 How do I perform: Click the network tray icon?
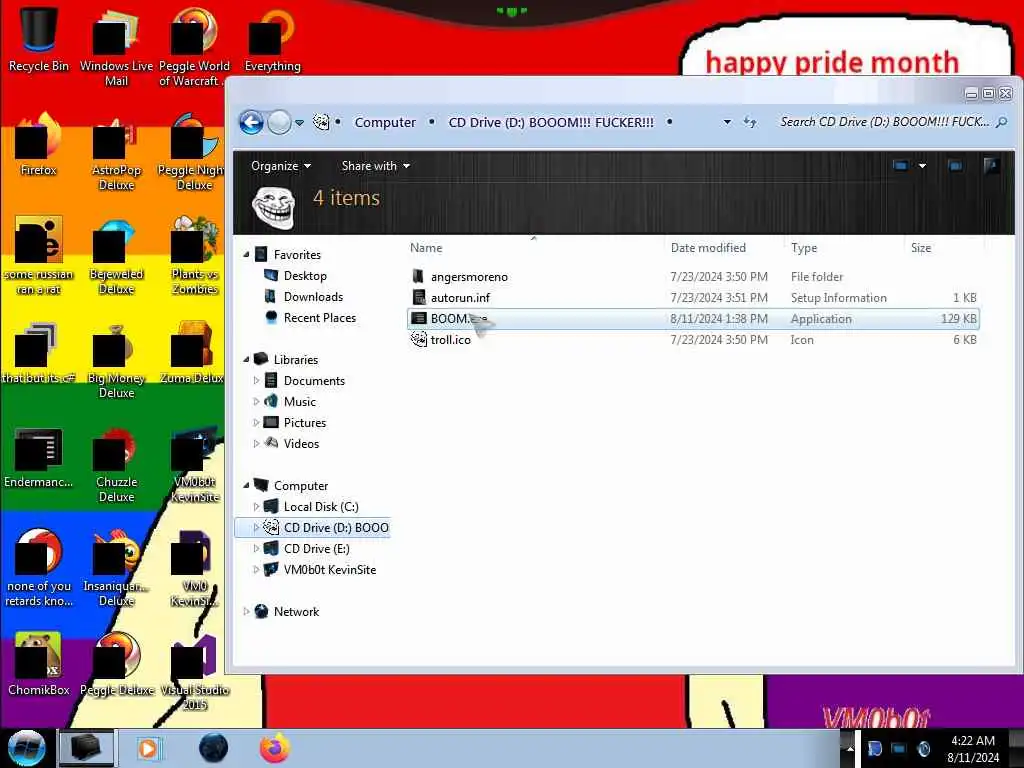coord(899,748)
